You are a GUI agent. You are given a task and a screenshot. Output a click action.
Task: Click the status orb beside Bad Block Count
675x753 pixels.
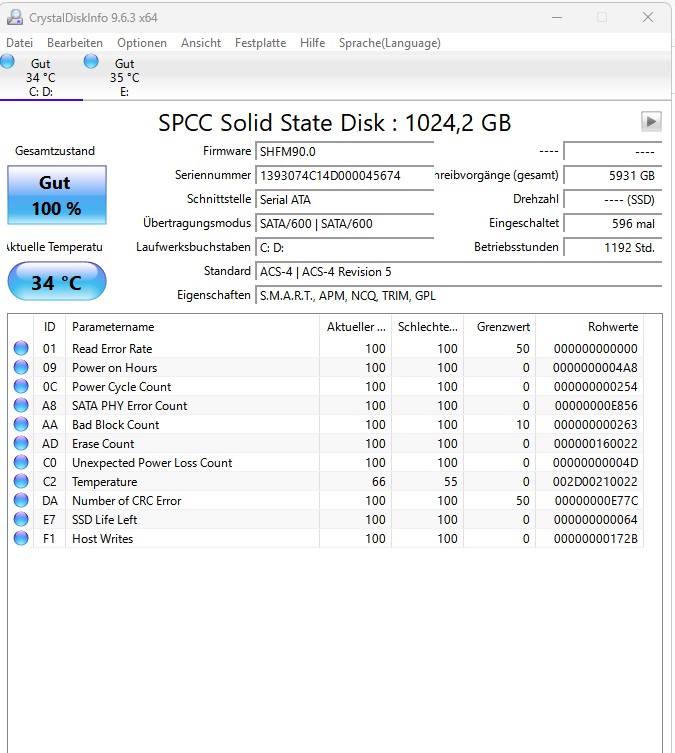[x=21, y=425]
